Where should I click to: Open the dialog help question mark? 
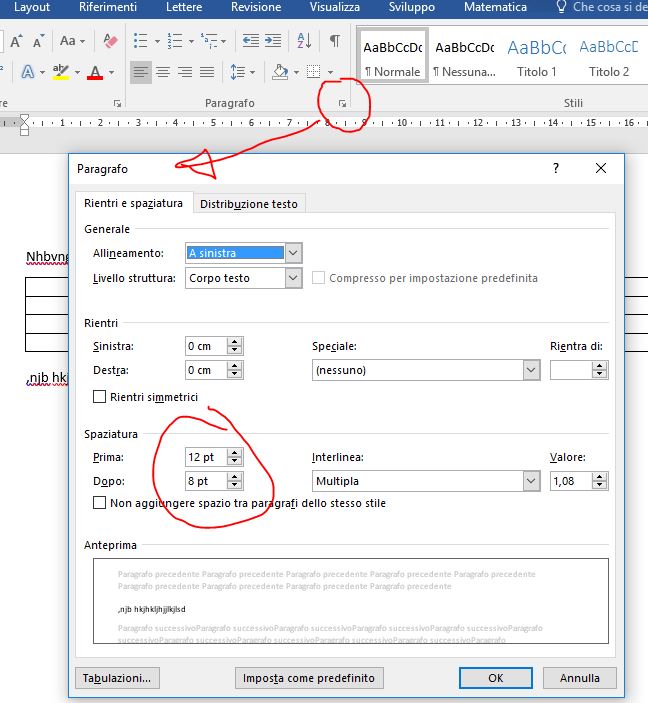pos(556,169)
